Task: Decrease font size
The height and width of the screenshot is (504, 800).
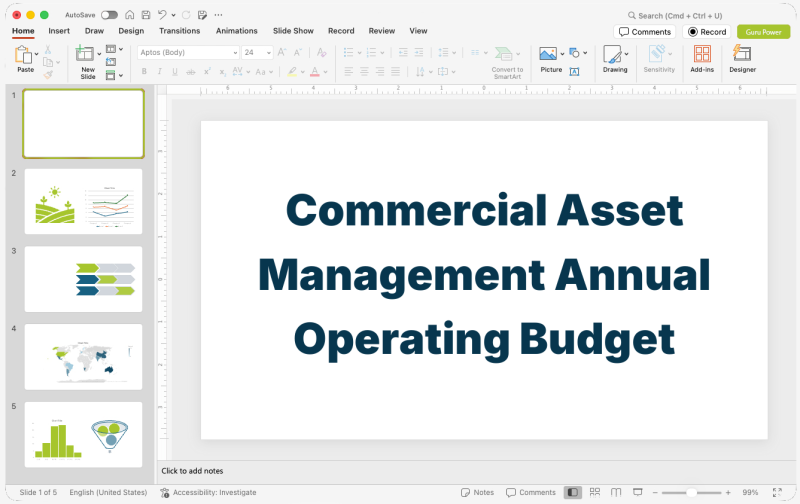Action: pos(298,53)
